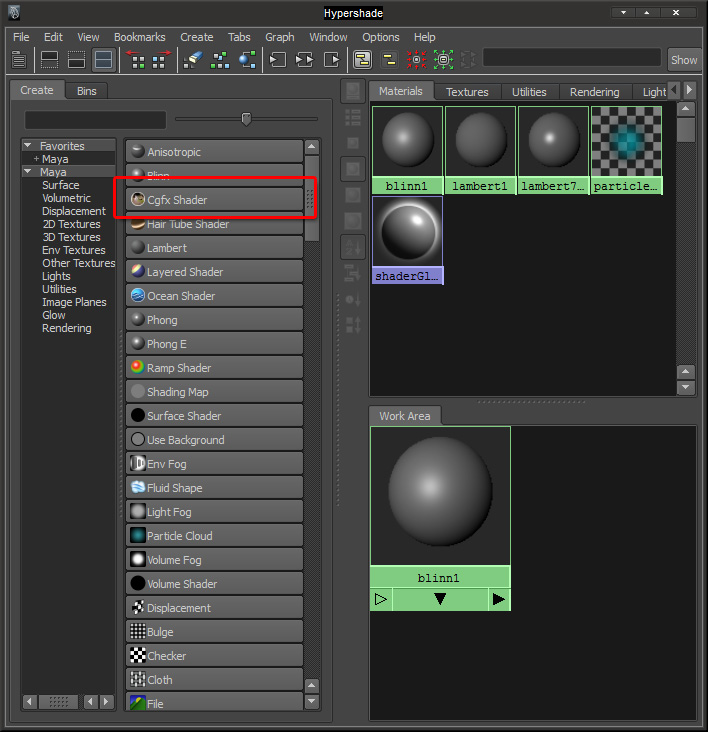Viewport: 708px width, 732px height.
Task: Open the Bookmarks menu
Action: (140, 37)
